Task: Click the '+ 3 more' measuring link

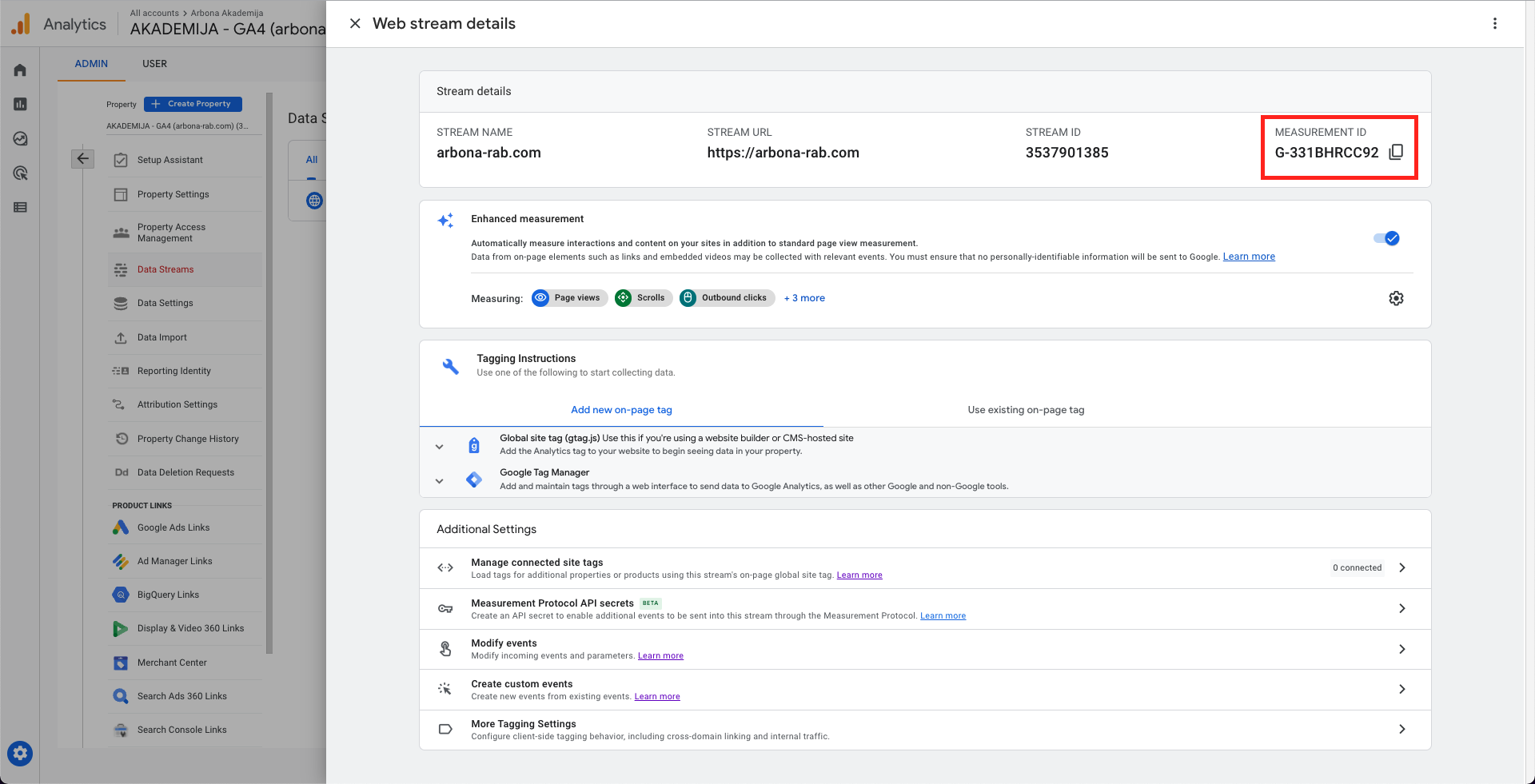Action: click(x=804, y=298)
